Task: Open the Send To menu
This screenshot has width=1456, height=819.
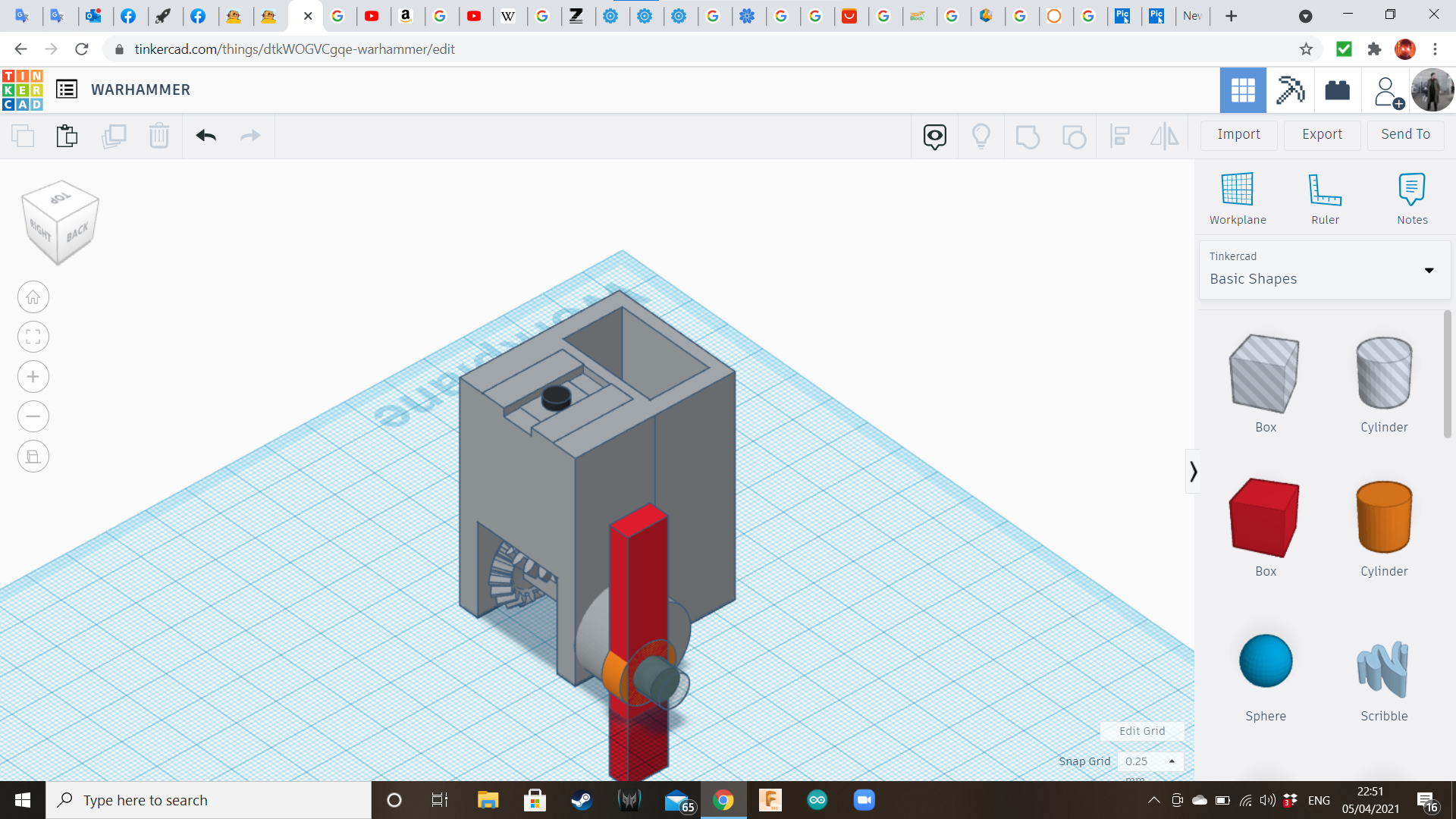Action: coord(1405,134)
